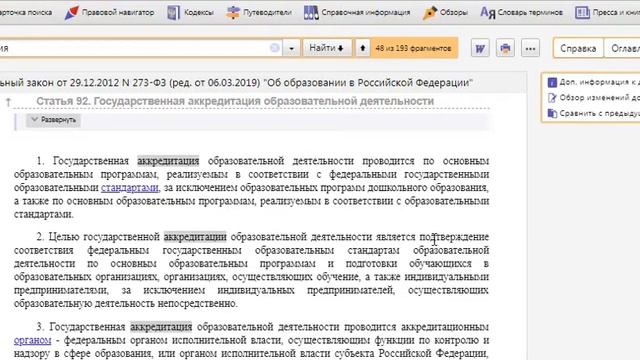The width and height of the screenshot is (640, 360).
Task: Click Найти to find the next fragment
Action: coord(327,48)
